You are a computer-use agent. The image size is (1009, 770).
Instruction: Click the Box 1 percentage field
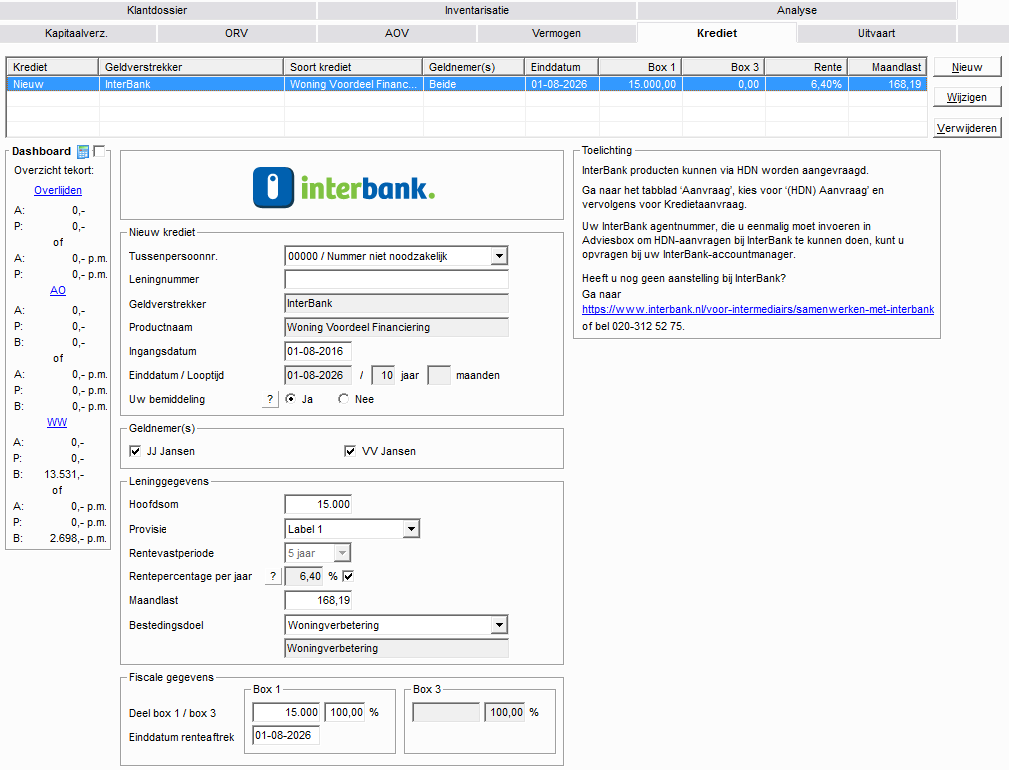tap(344, 712)
